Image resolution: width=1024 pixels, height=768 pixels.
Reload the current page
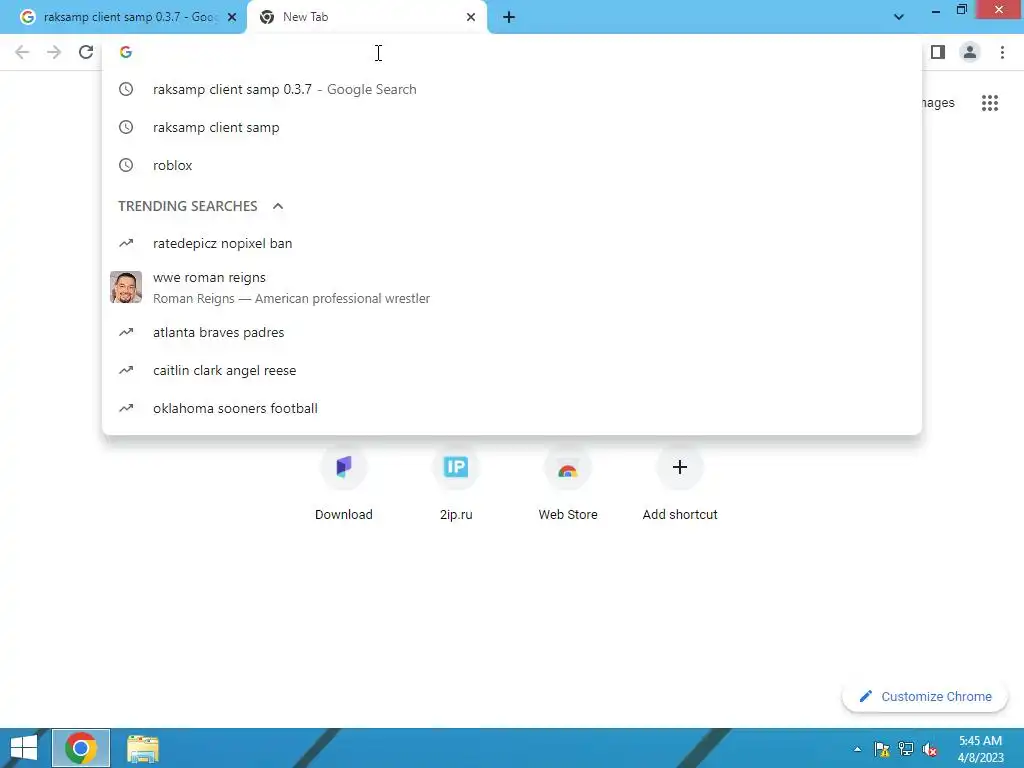click(x=86, y=52)
